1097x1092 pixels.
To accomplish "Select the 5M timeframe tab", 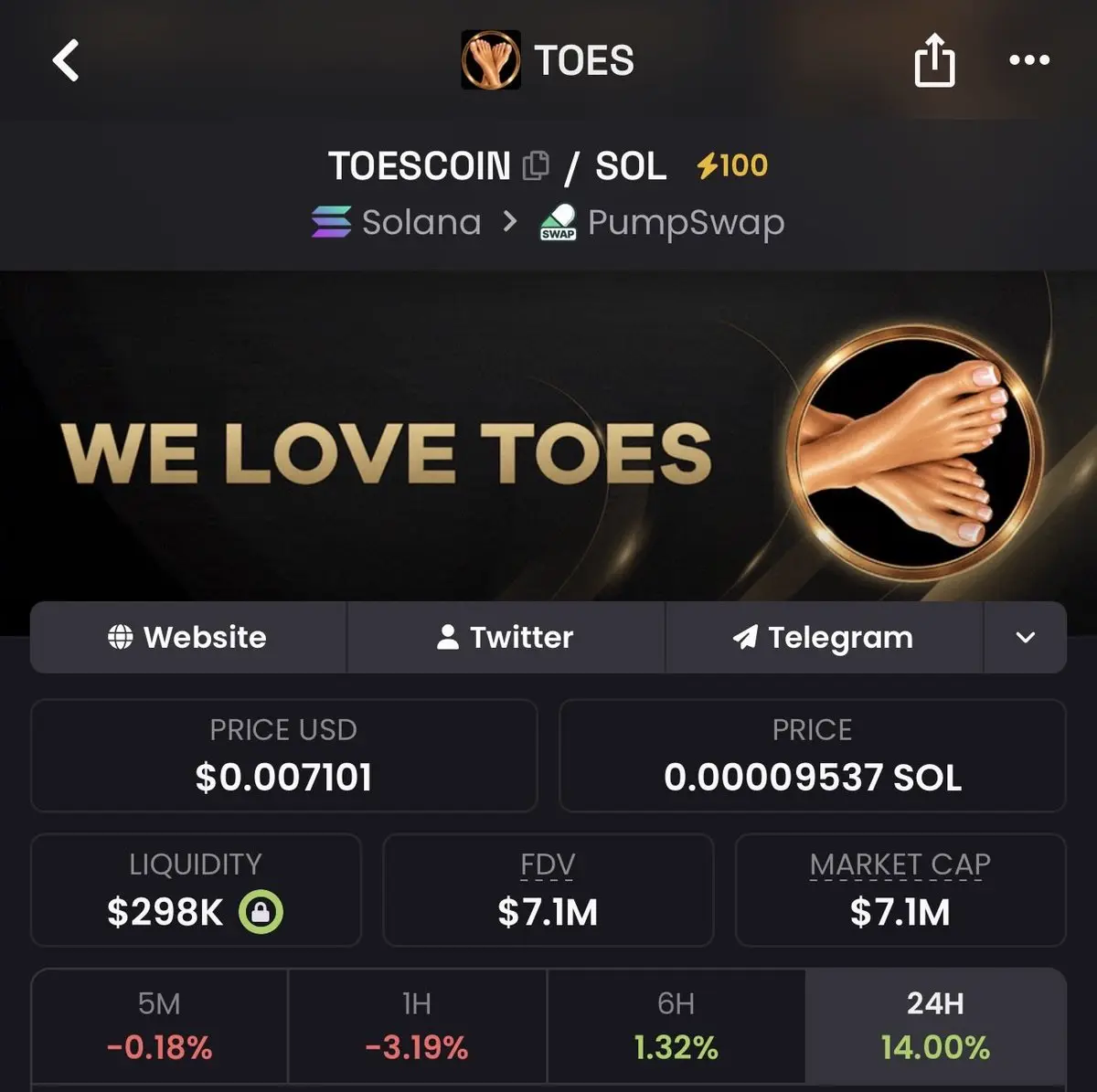I will 159,1026.
